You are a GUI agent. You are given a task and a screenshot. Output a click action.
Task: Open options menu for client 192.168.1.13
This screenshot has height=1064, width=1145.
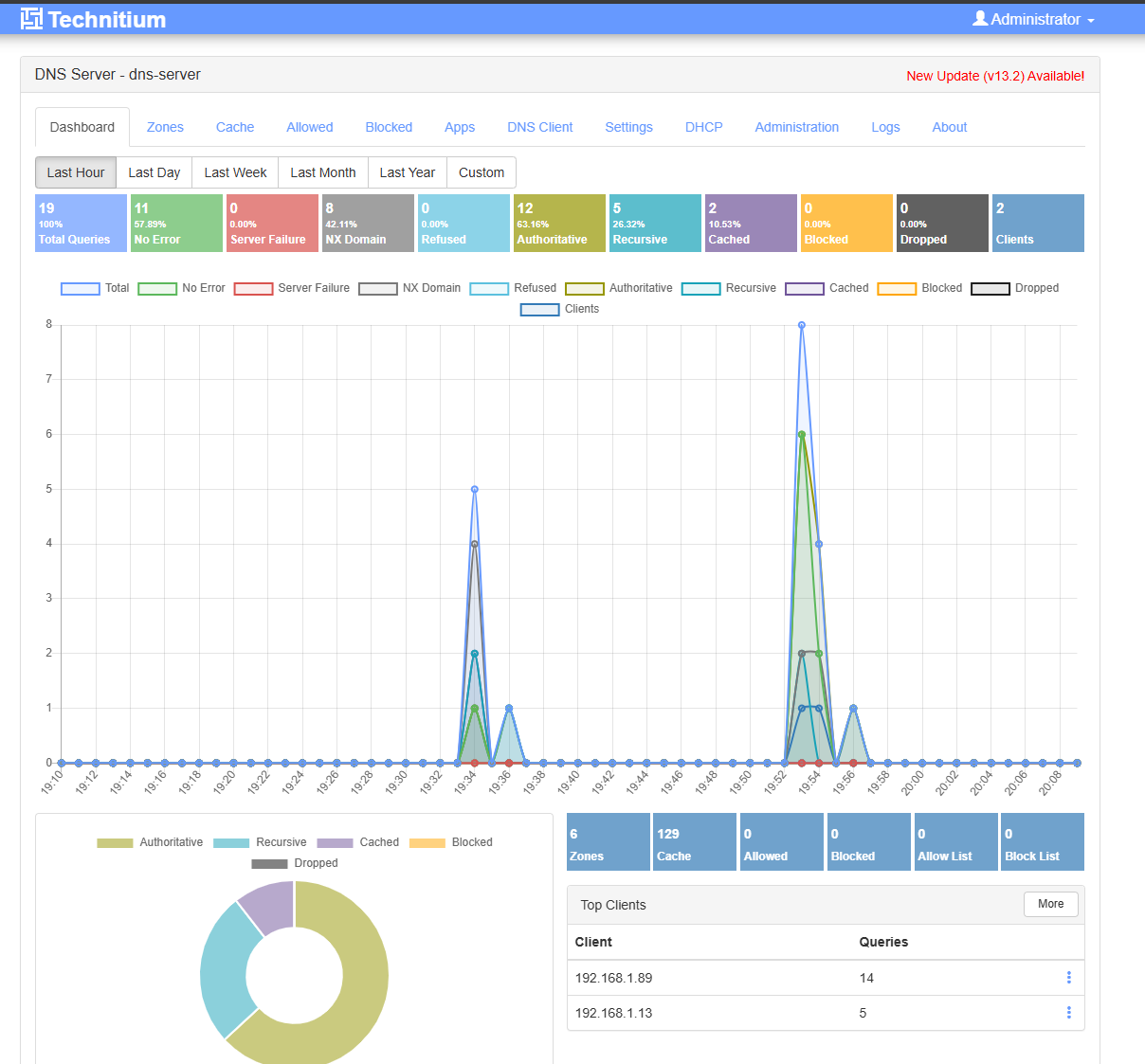coord(1069,1013)
